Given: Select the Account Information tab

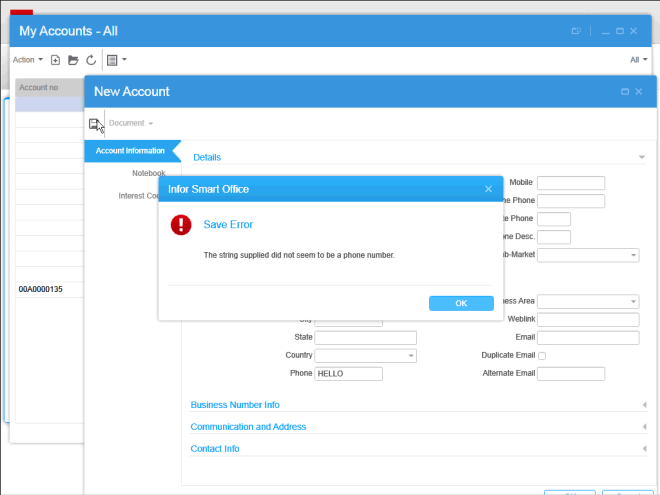Looking at the screenshot, I should [x=130, y=151].
